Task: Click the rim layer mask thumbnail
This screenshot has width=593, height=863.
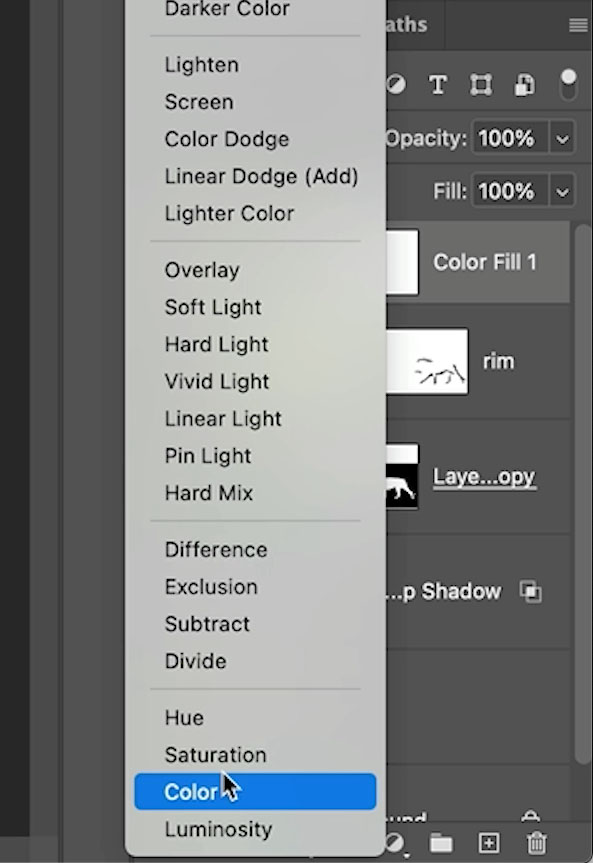Action: (427, 362)
